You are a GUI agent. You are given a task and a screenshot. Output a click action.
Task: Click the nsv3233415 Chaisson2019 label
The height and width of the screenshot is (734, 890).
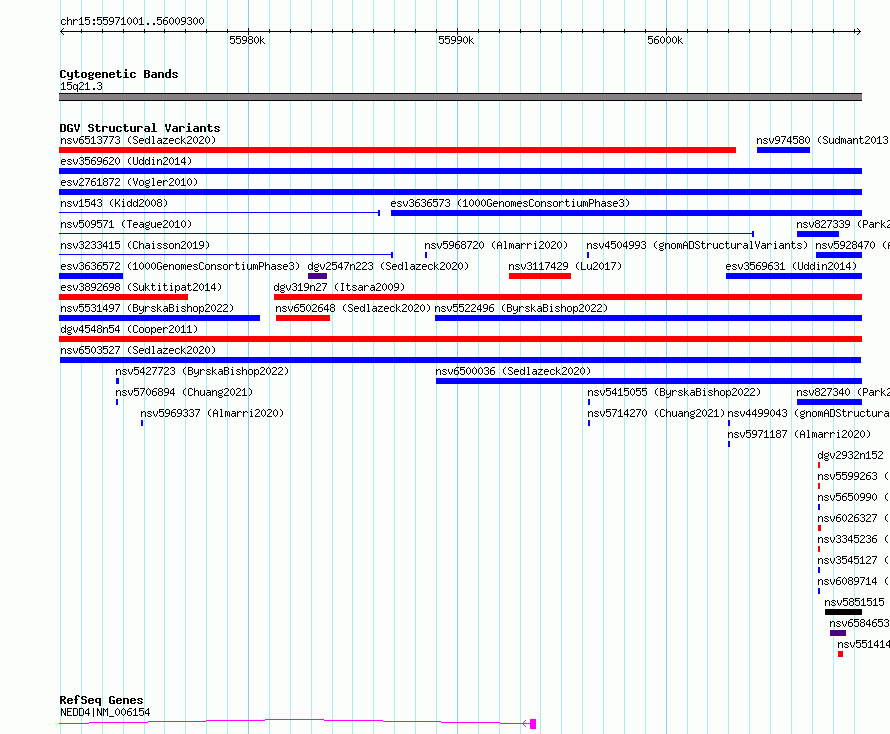click(x=135, y=245)
